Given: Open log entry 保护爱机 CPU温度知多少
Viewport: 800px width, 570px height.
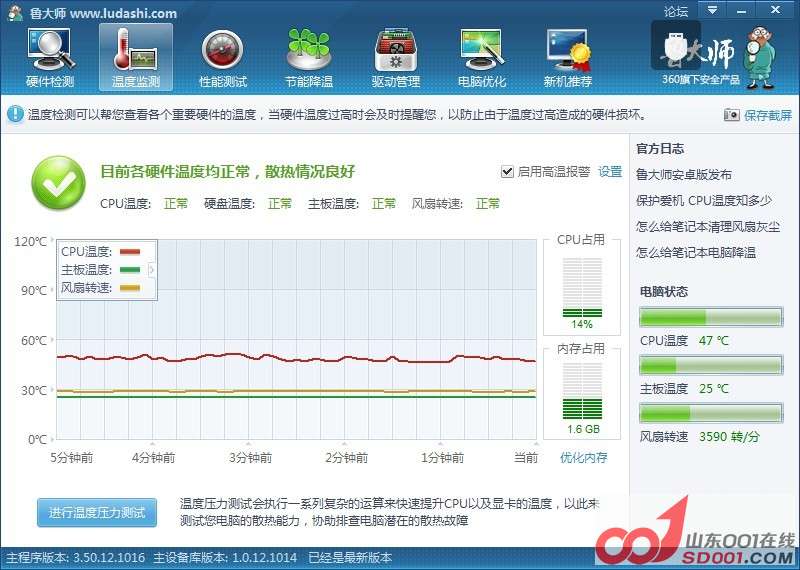Looking at the screenshot, I should [704, 201].
